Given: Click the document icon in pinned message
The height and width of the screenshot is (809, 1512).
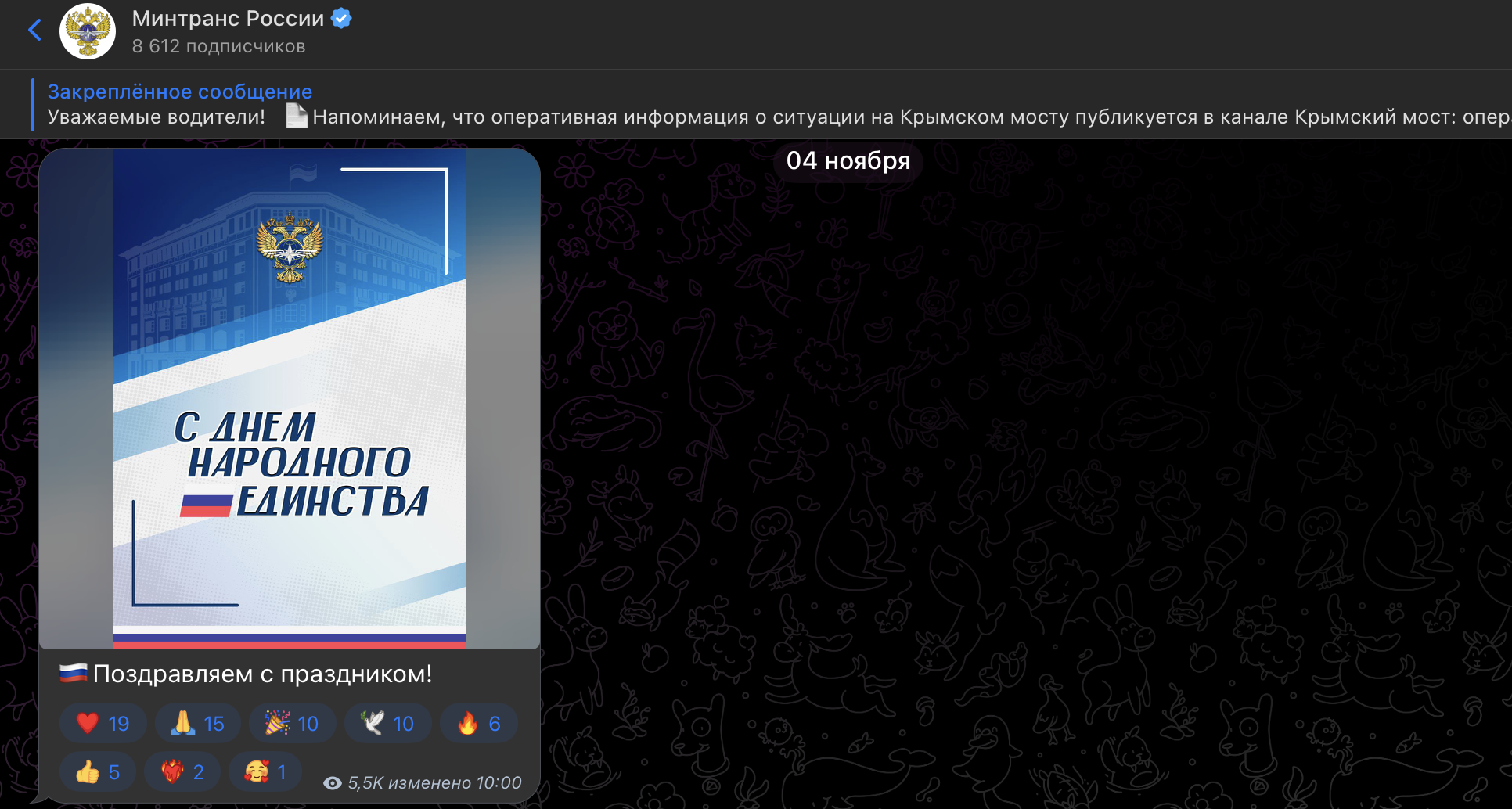Looking at the screenshot, I should tap(297, 117).
